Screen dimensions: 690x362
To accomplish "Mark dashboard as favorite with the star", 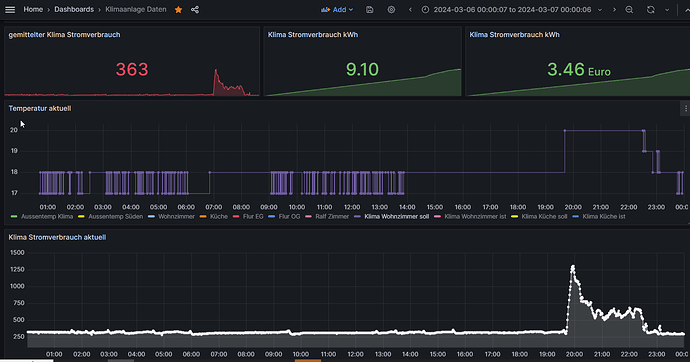I will coord(178,10).
